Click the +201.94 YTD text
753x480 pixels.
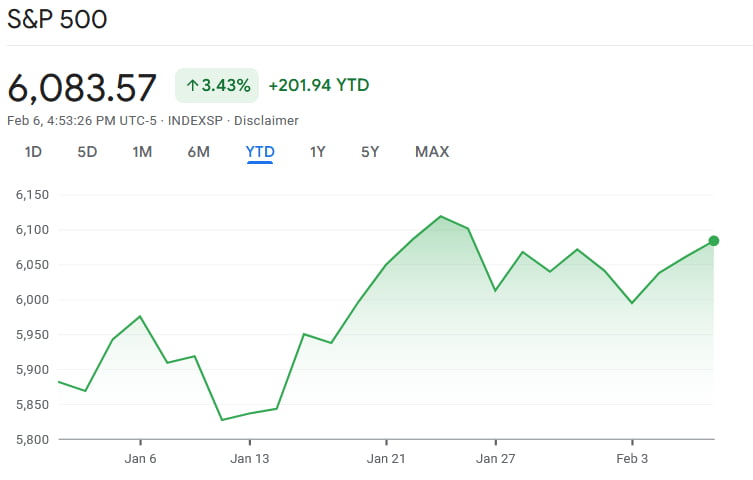point(318,85)
